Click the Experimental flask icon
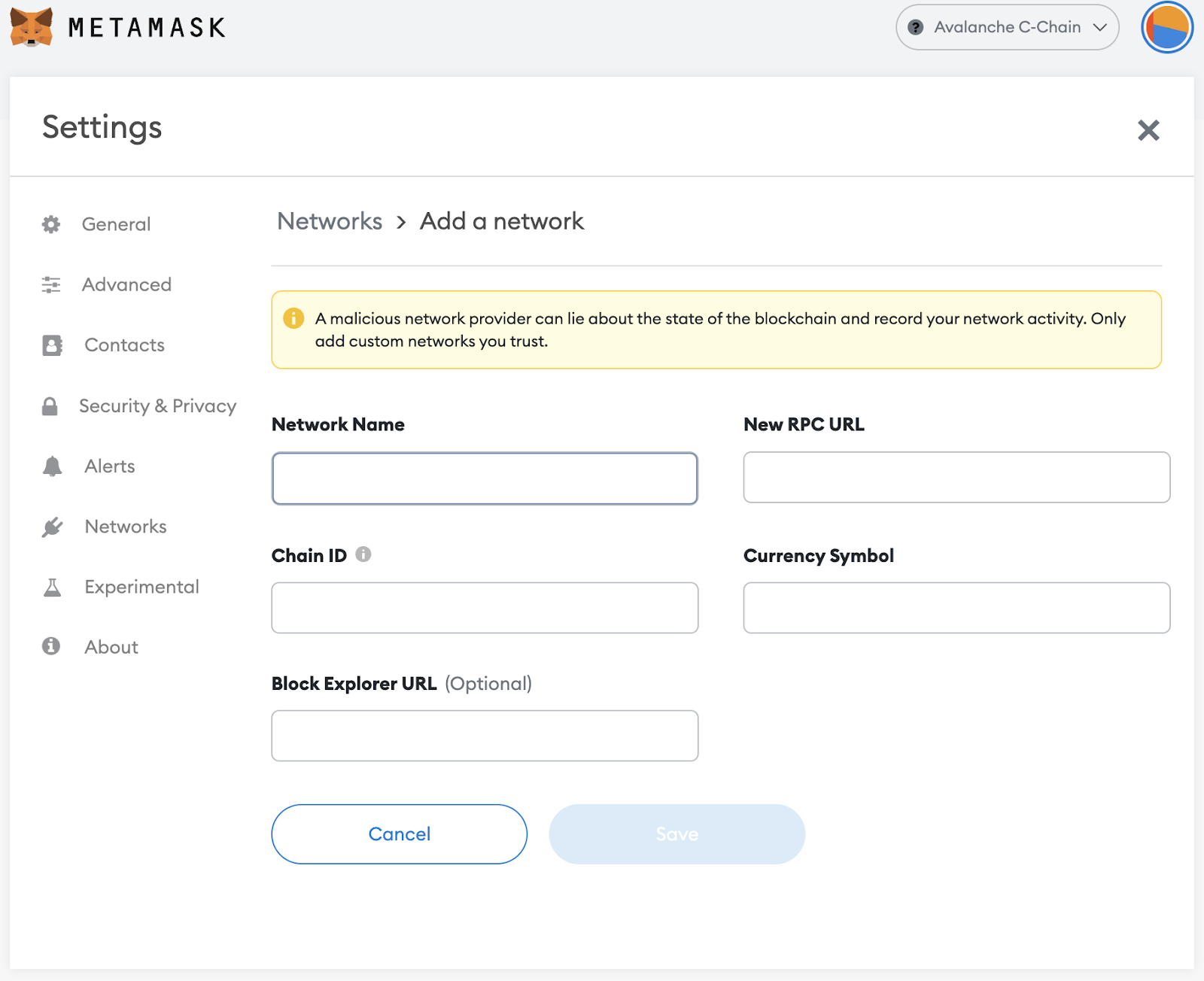The height and width of the screenshot is (981, 1204). (52, 588)
